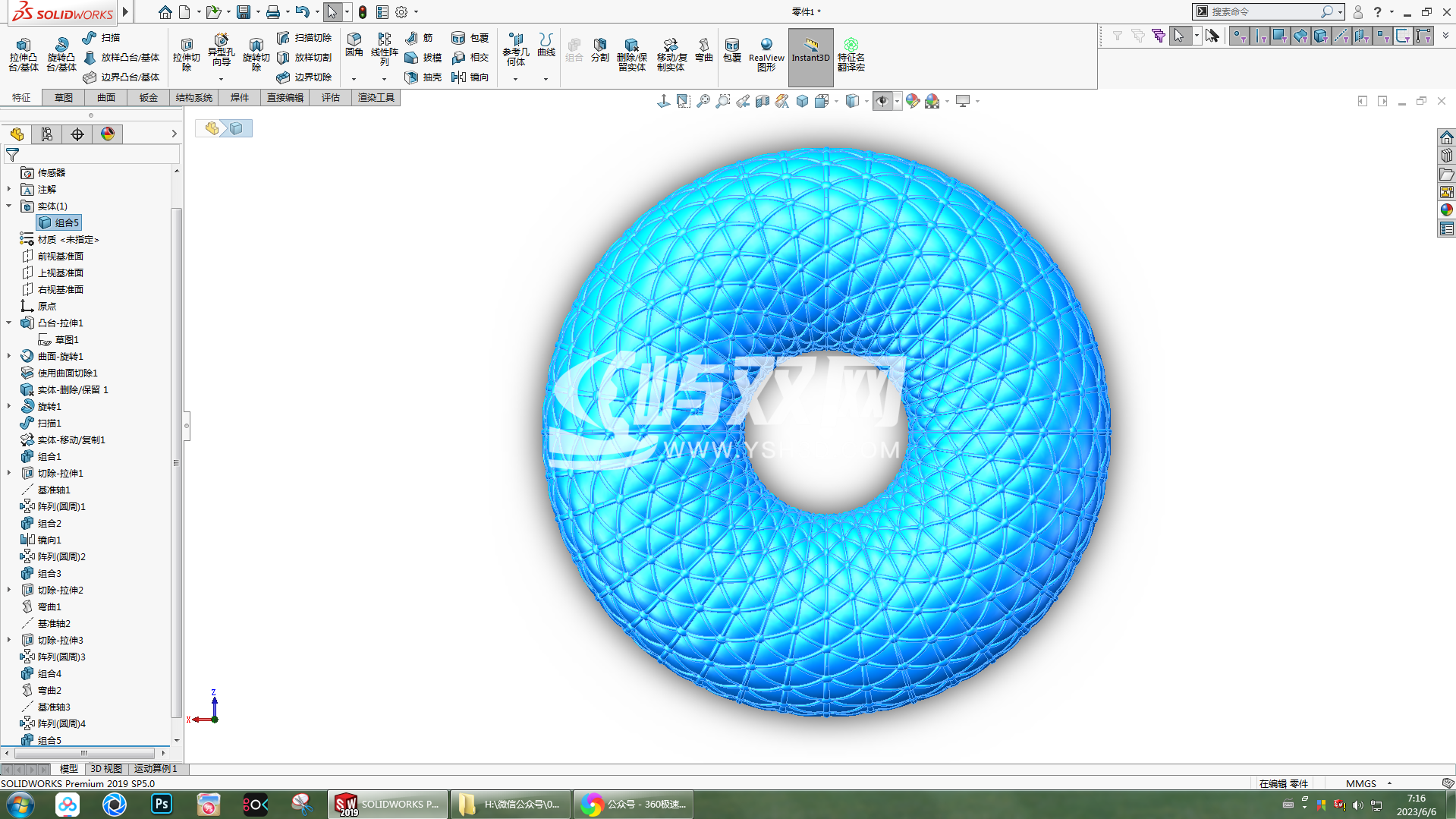The image size is (1456, 819).
Task: Collapse the 凸台-拉伸1 feature
Action: pyautogui.click(x=9, y=323)
